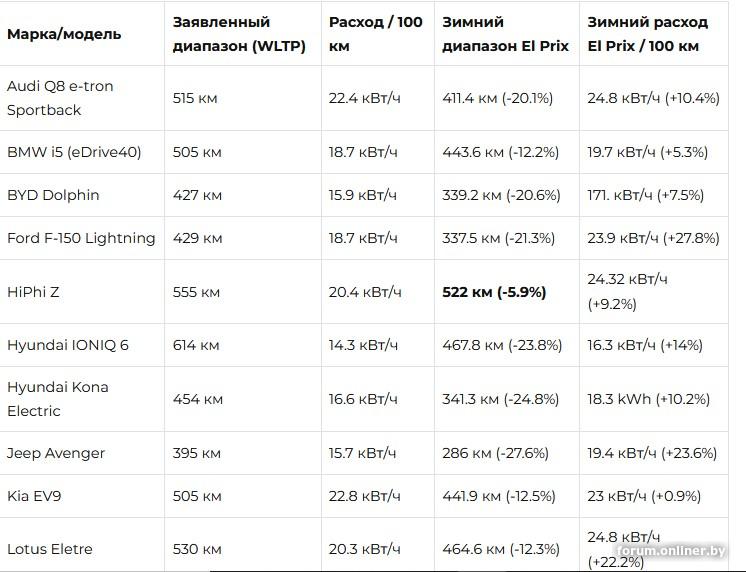
Task: Click the Kia EV9 model name
Action: [35, 496]
